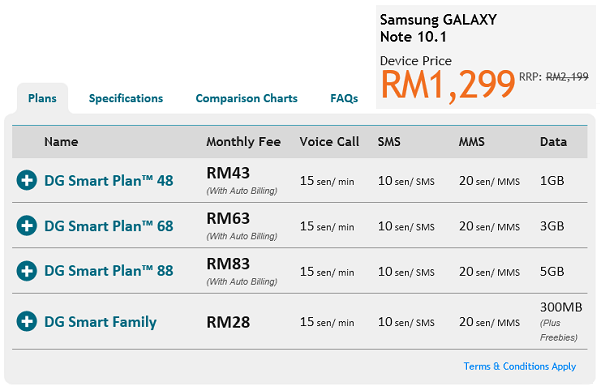Click the Samsung GALAXY Note 10.1 title

point(438,28)
